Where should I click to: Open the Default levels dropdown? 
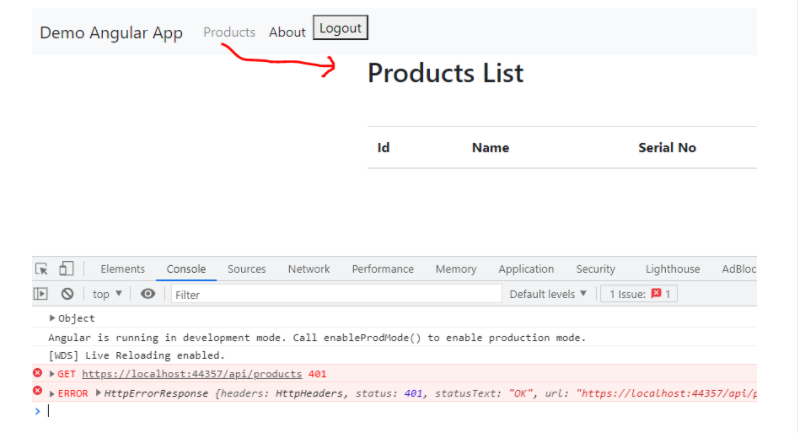[548, 294]
